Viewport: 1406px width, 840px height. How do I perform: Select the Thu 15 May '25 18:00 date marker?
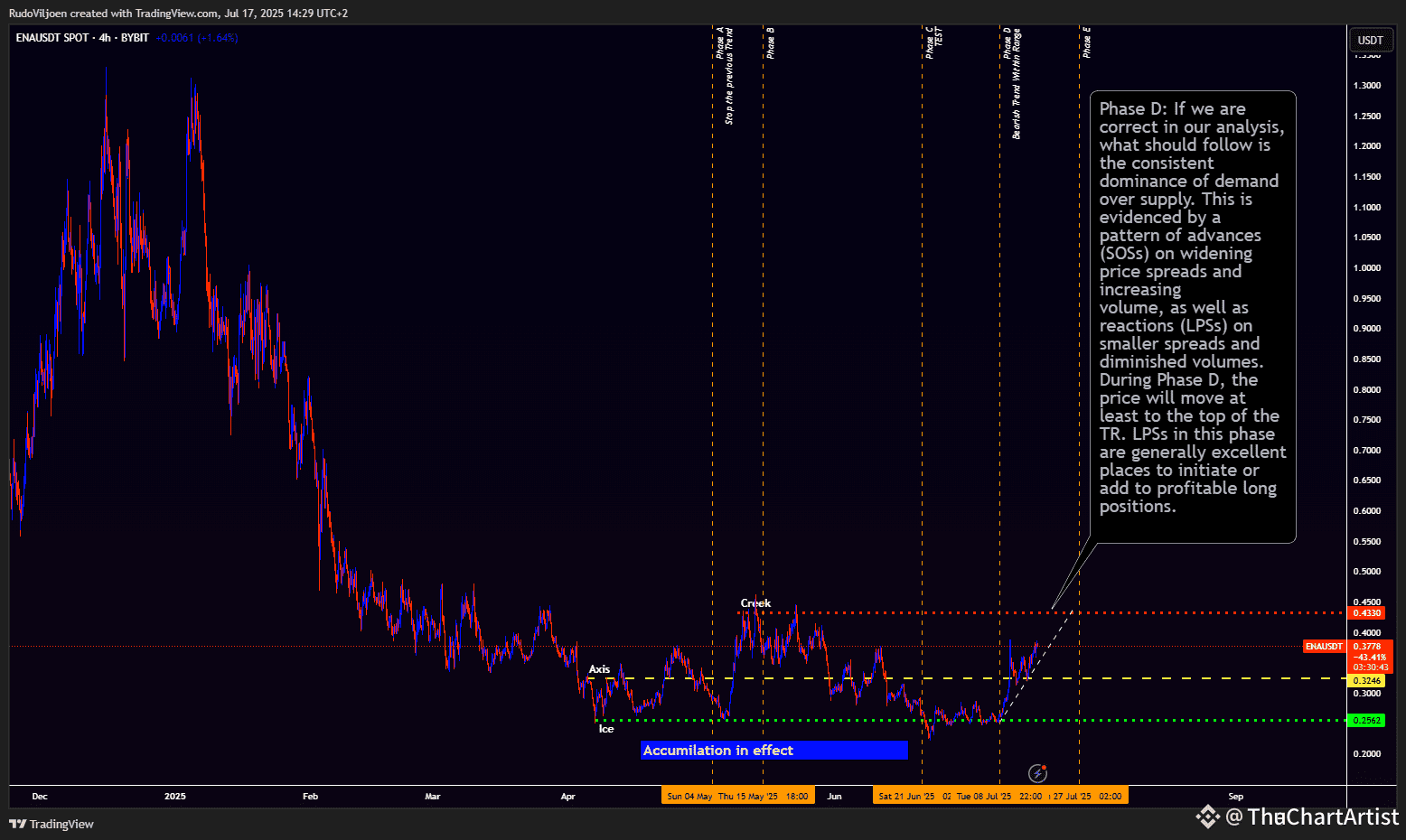tap(764, 796)
